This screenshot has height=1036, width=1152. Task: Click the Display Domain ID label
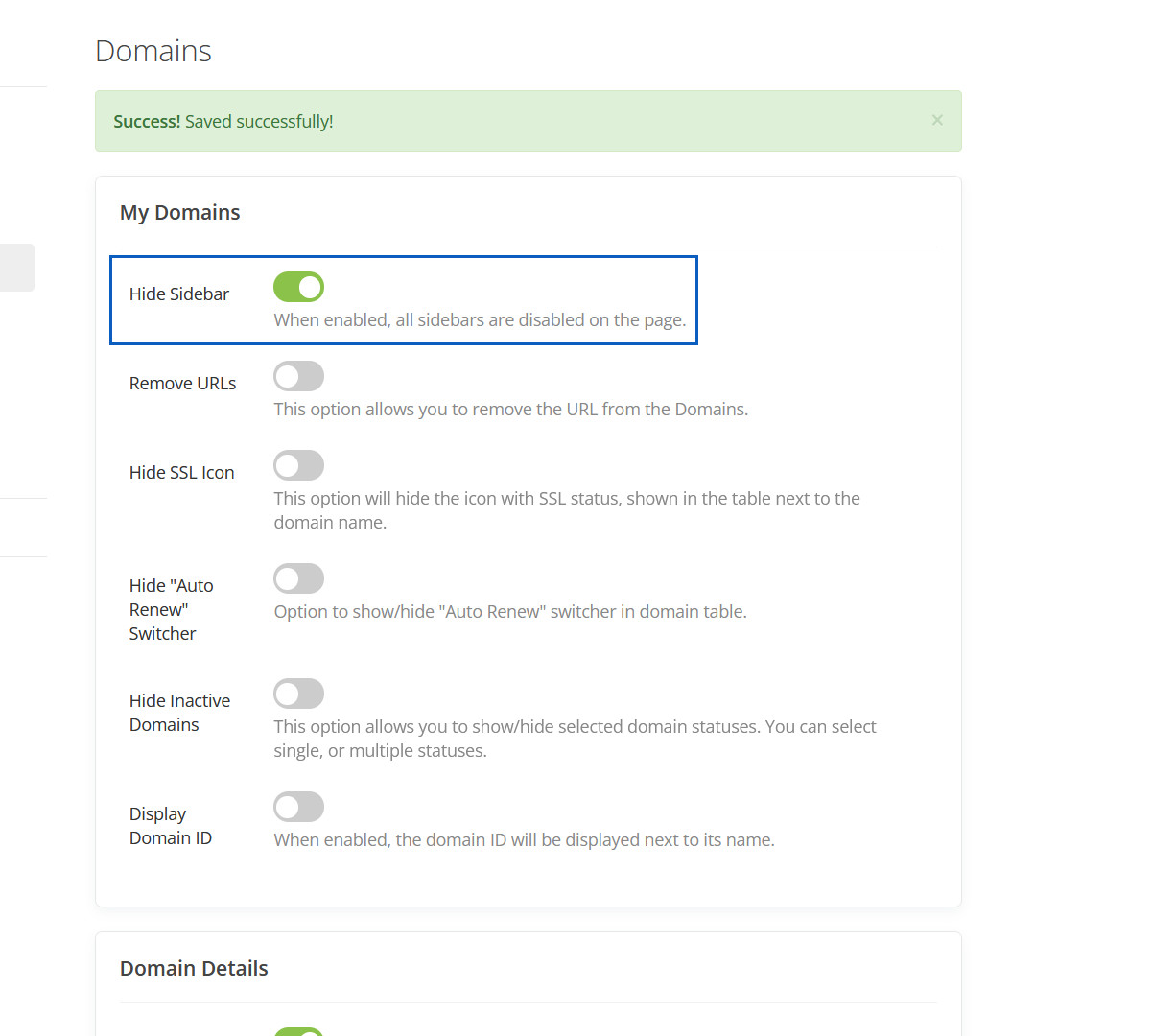[170, 826]
